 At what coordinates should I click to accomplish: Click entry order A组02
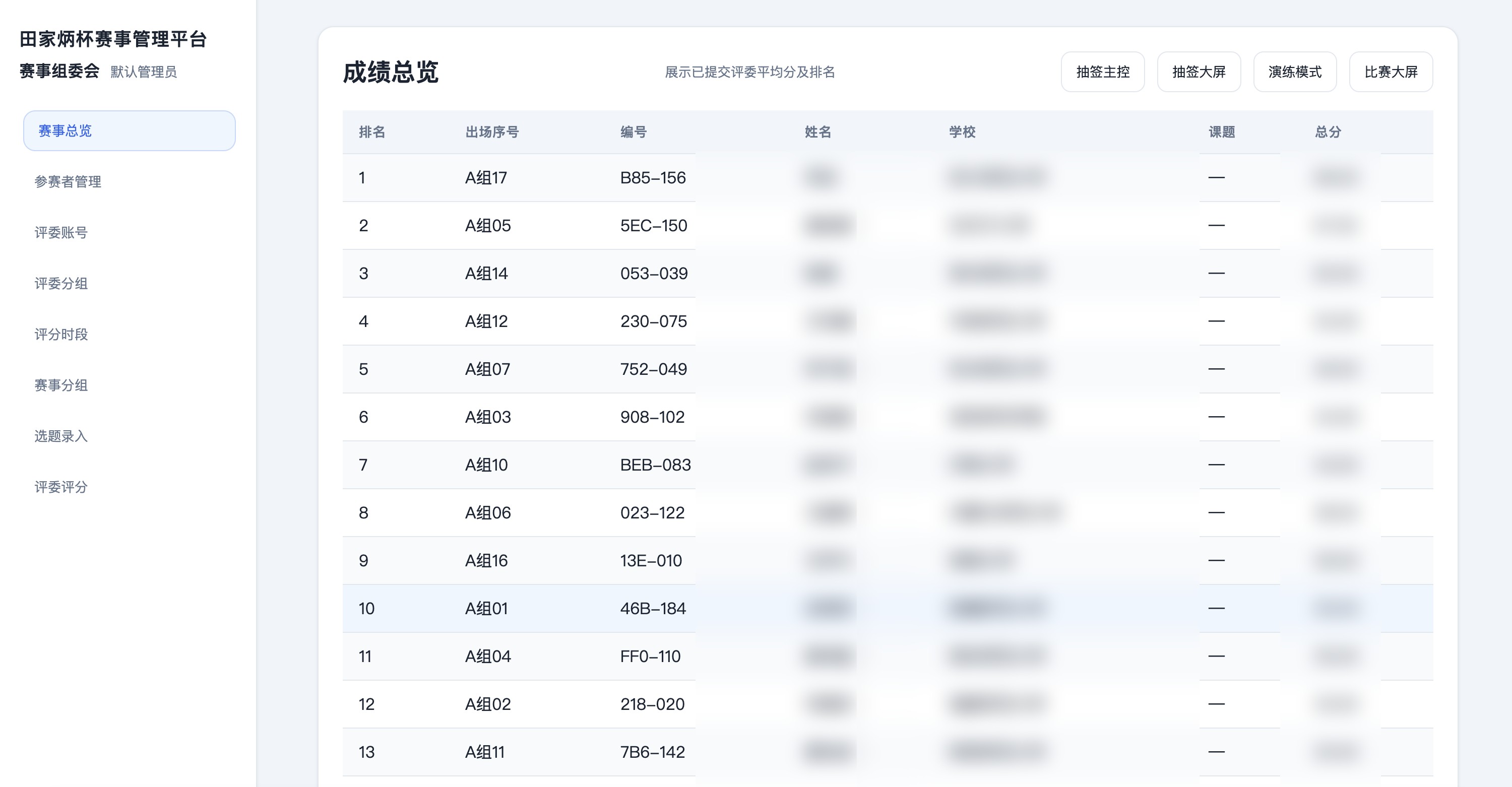pyautogui.click(x=488, y=704)
